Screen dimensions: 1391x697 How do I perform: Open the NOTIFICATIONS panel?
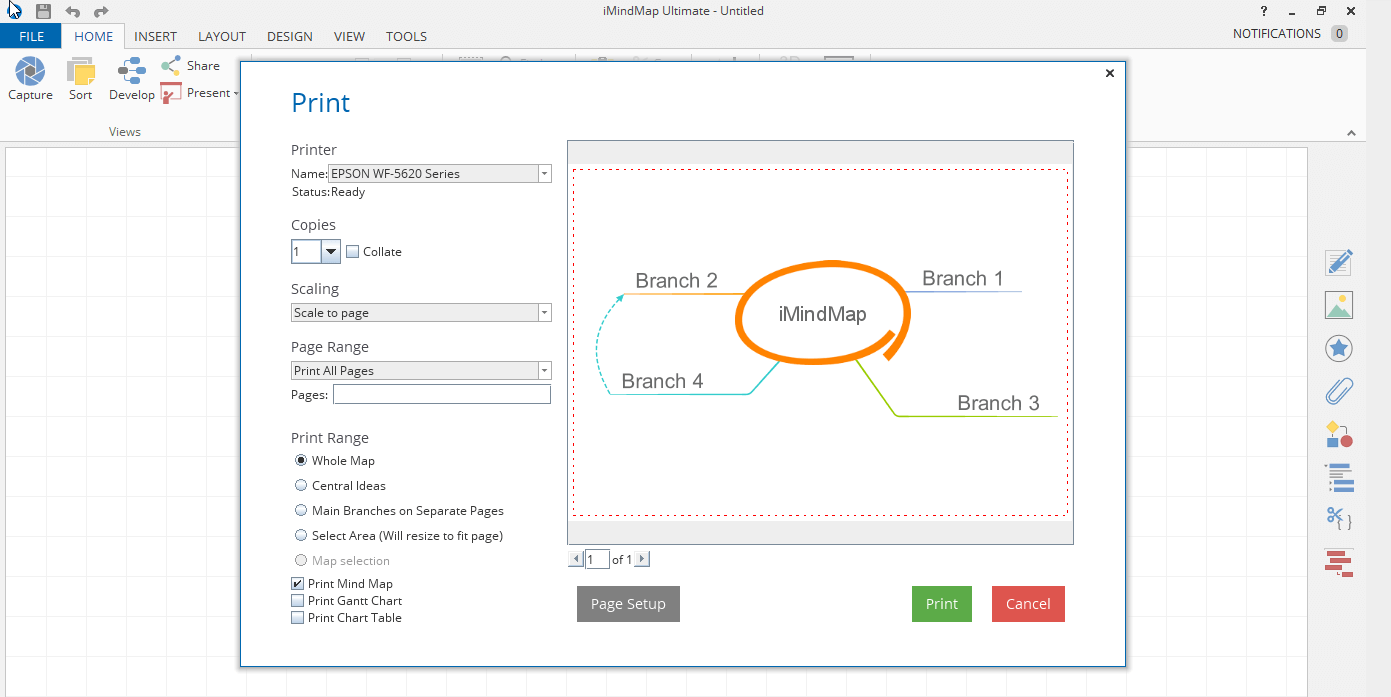pyautogui.click(x=1290, y=34)
